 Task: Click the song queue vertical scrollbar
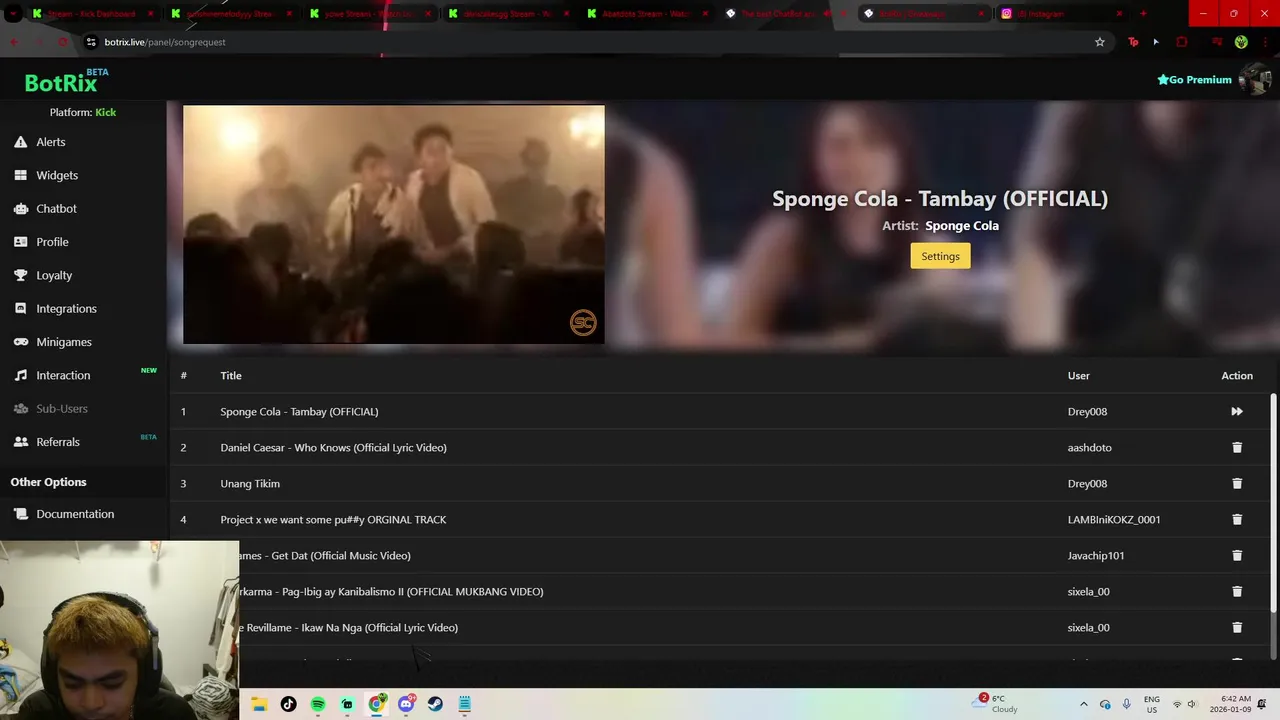coord(1273,502)
